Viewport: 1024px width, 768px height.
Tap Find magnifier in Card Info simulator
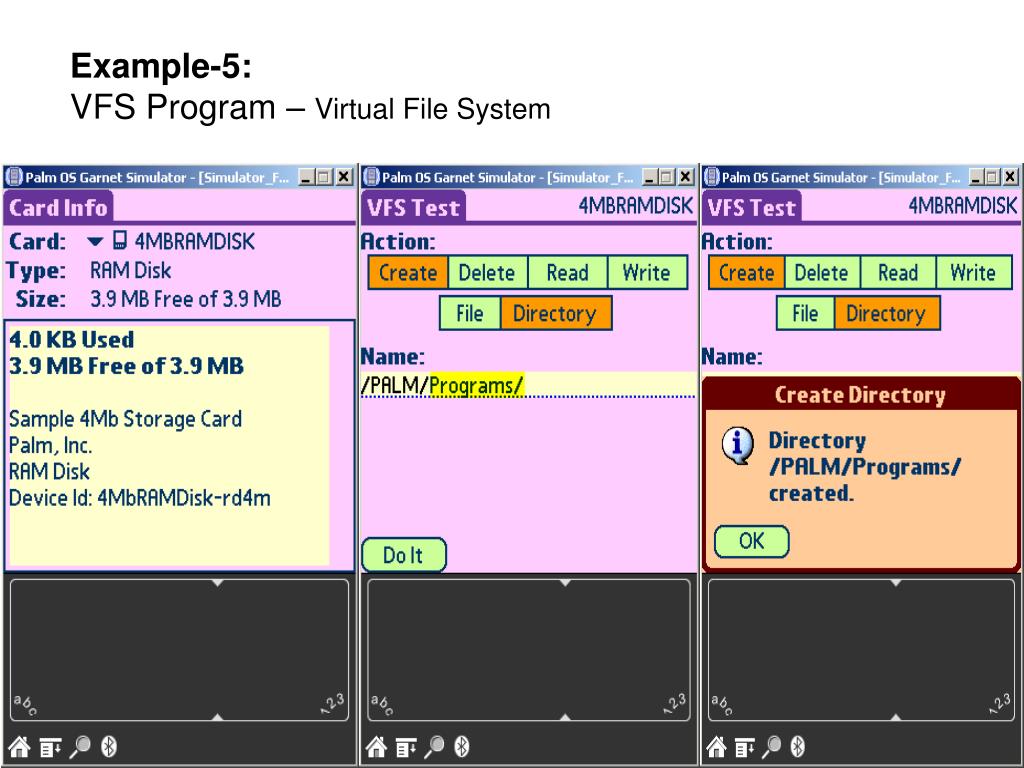[80, 746]
